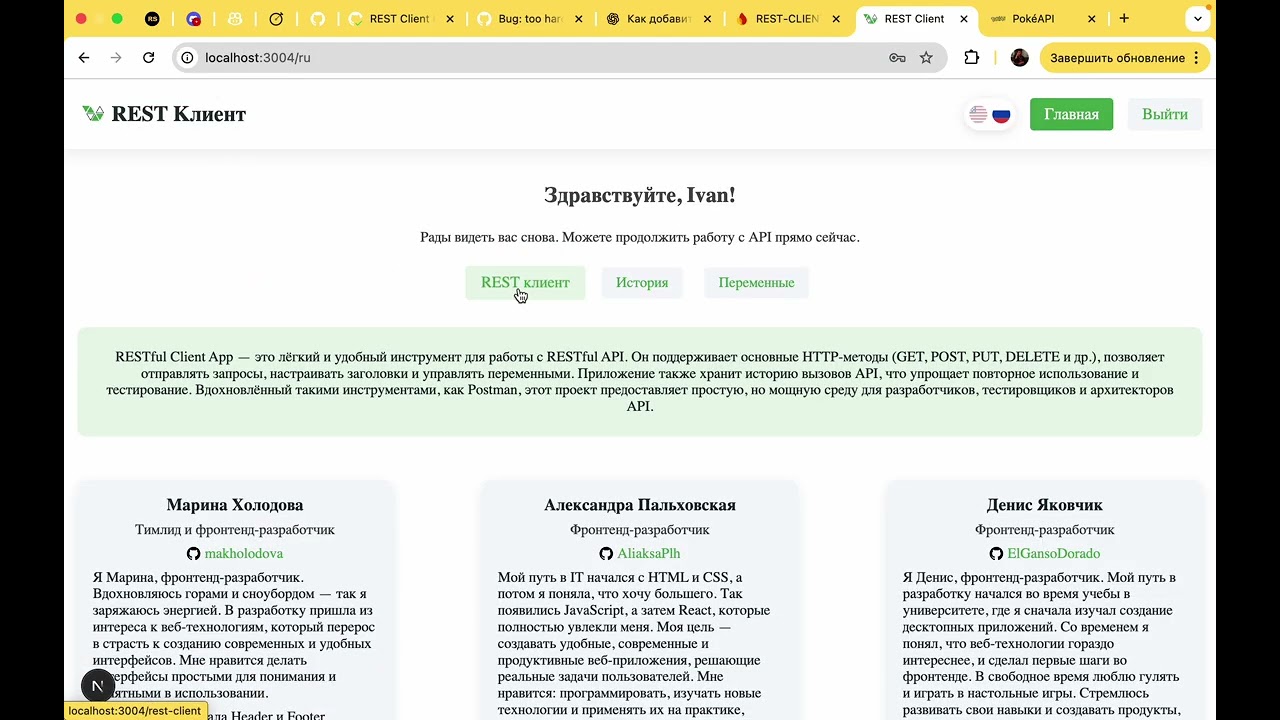
Task: Switch language with the US flag
Action: pos(978,114)
